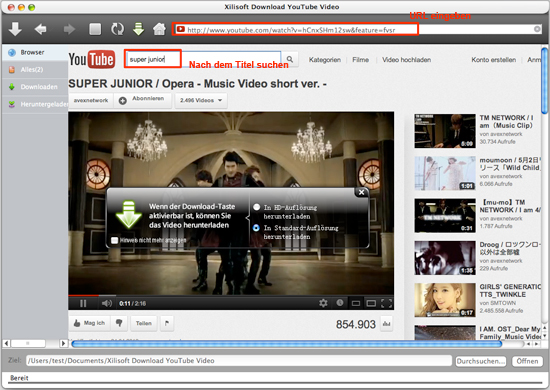Click the plus icon beside Abonnieren
This screenshot has height=390, width=550.
pos(122,101)
